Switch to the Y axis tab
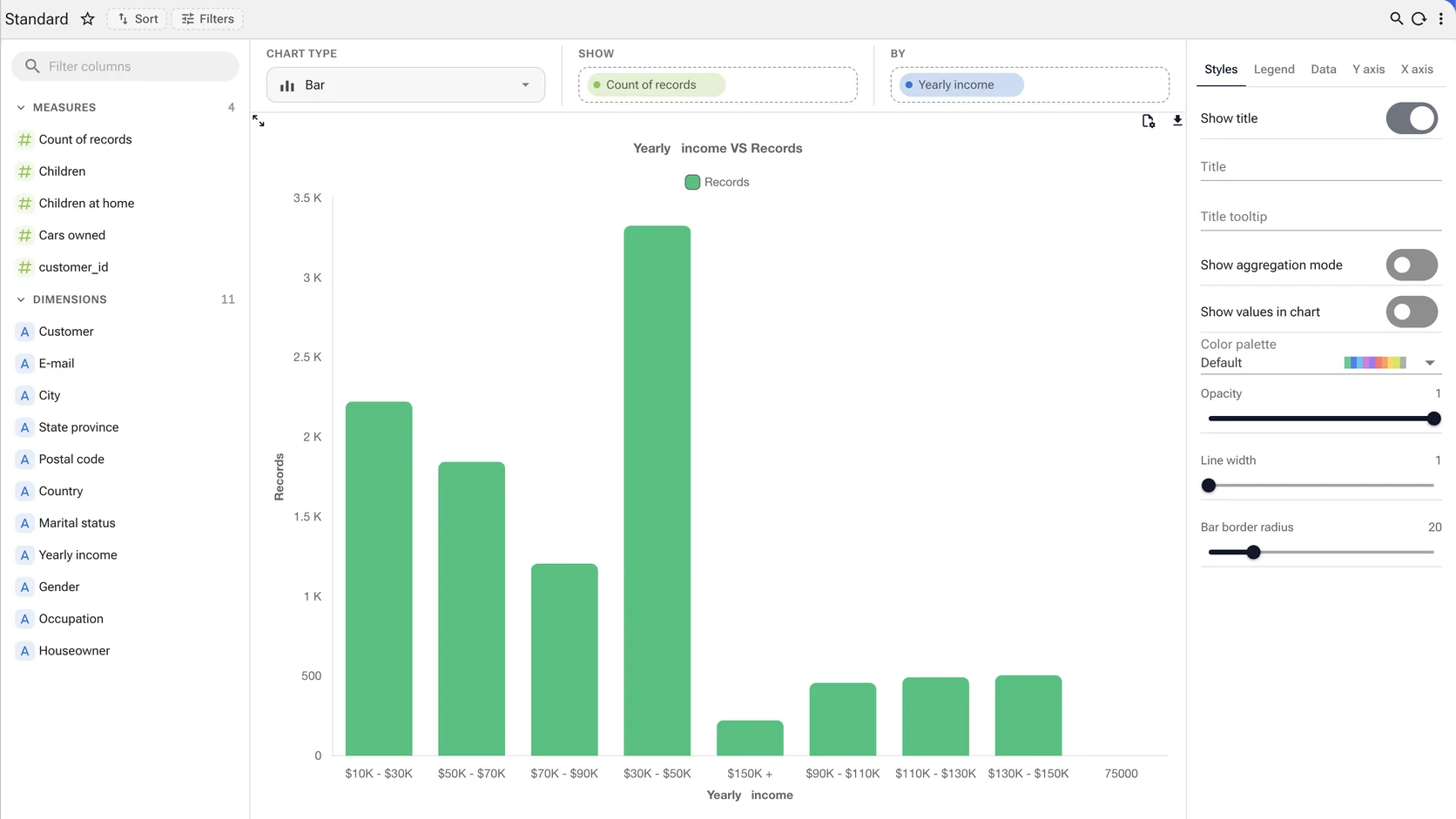 tap(1368, 69)
